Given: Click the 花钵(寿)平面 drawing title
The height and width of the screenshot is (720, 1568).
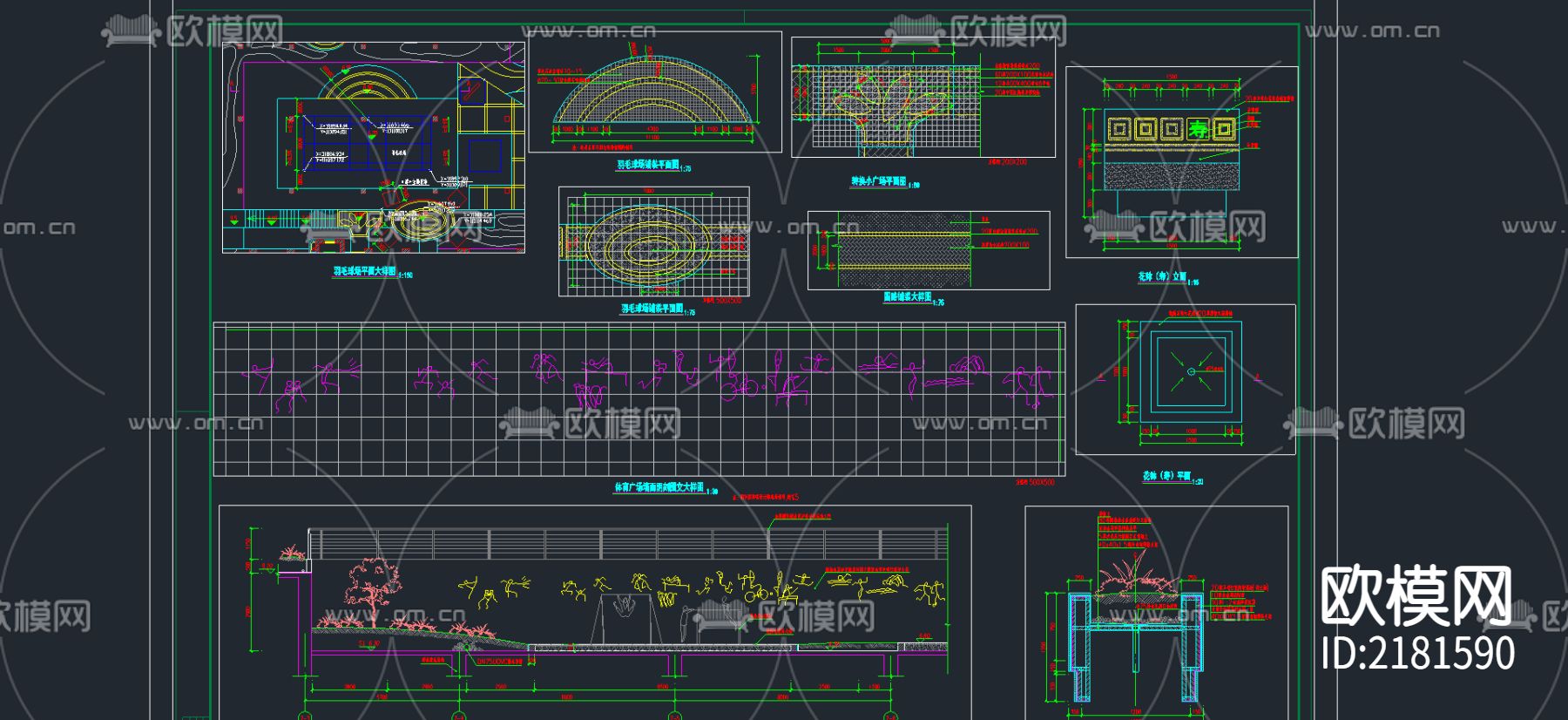Looking at the screenshot, I should click(1166, 476).
